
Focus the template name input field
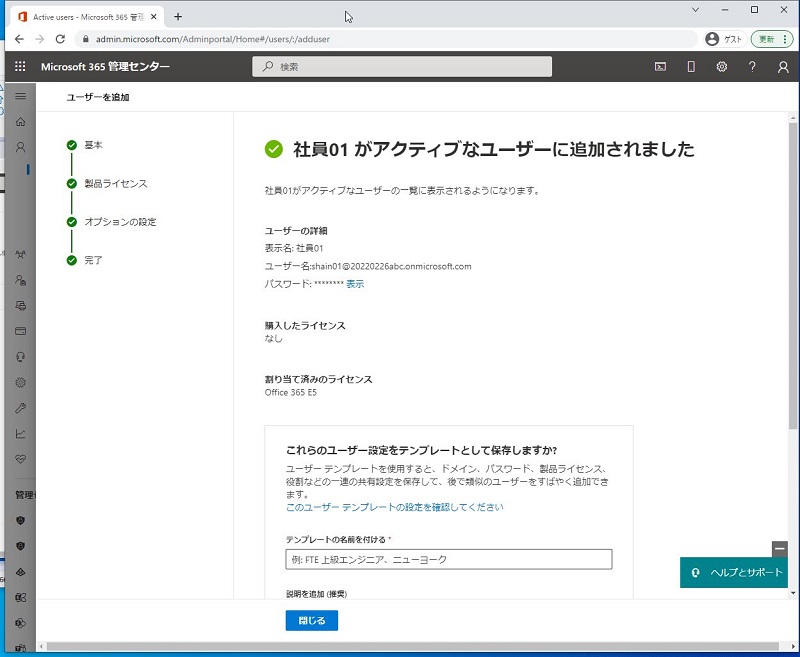click(449, 559)
